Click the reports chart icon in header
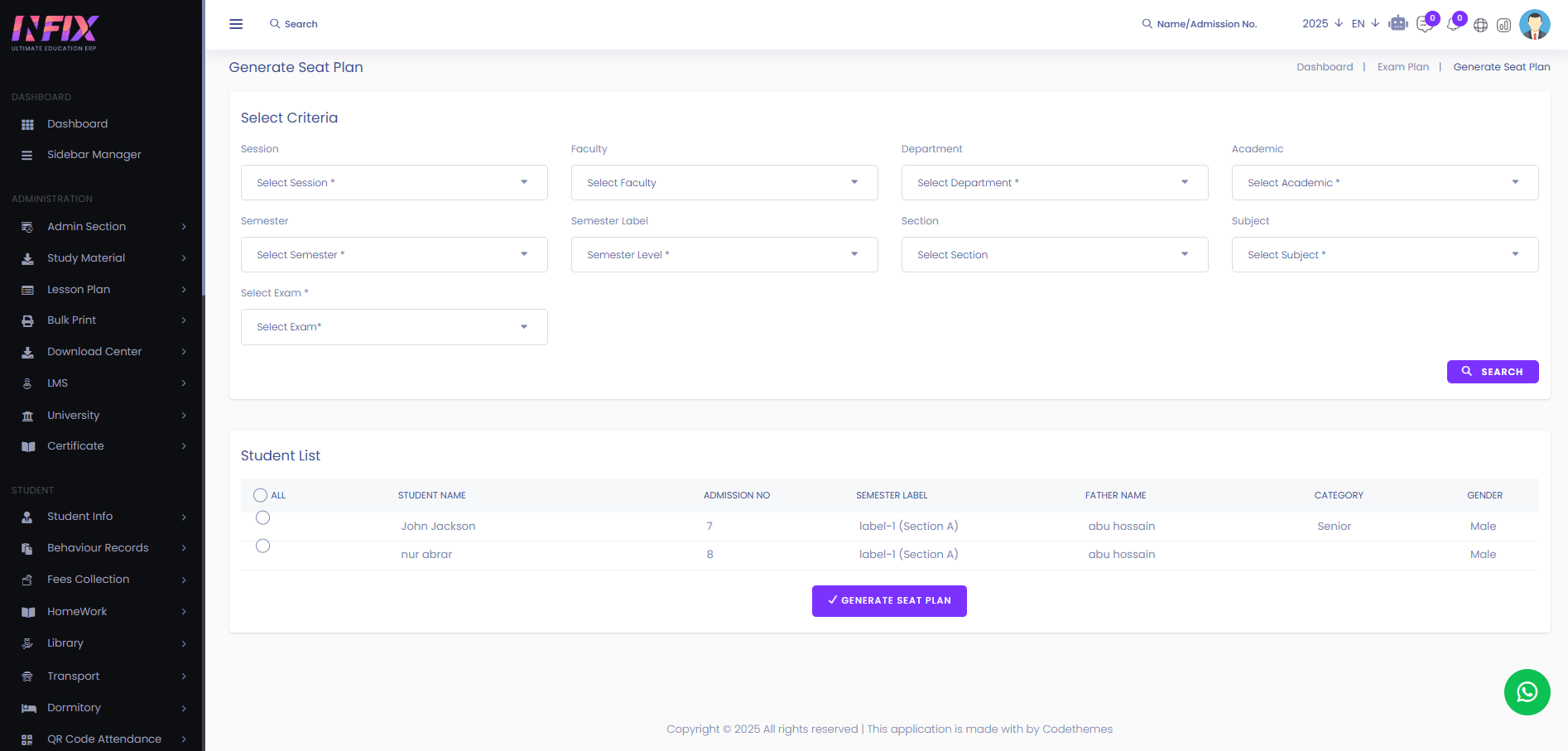 click(x=1504, y=25)
